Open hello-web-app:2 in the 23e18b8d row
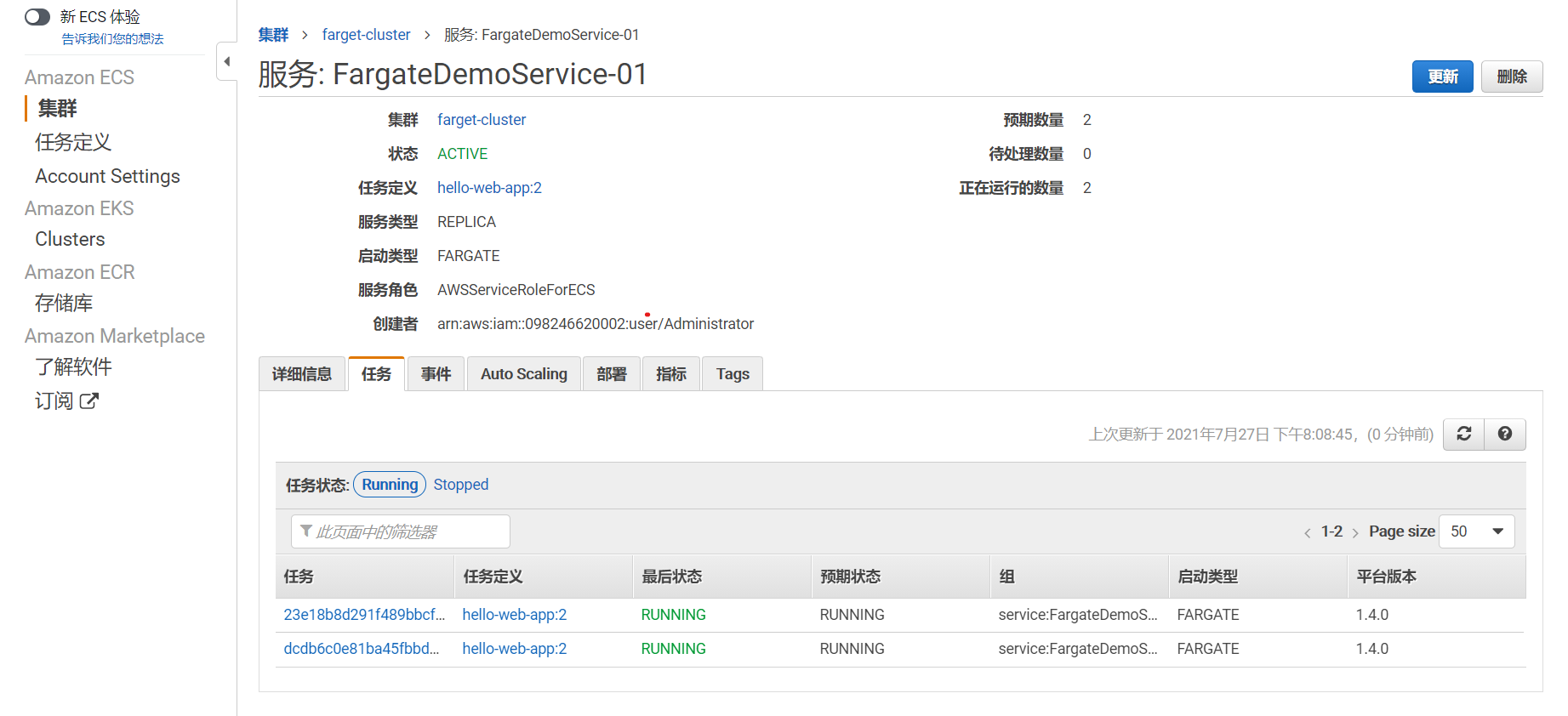This screenshot has height=716, width=1568. coord(515,615)
